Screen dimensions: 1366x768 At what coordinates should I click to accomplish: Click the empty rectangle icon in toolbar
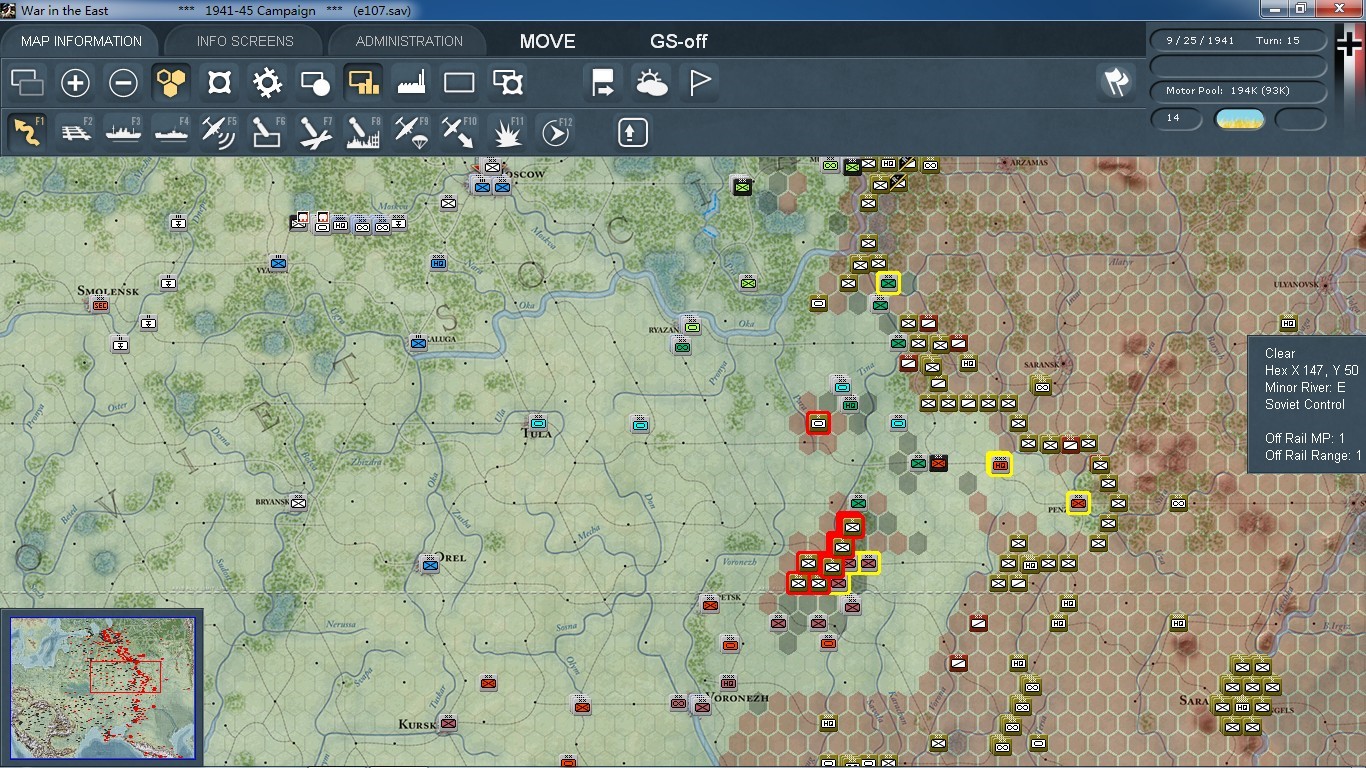459,82
